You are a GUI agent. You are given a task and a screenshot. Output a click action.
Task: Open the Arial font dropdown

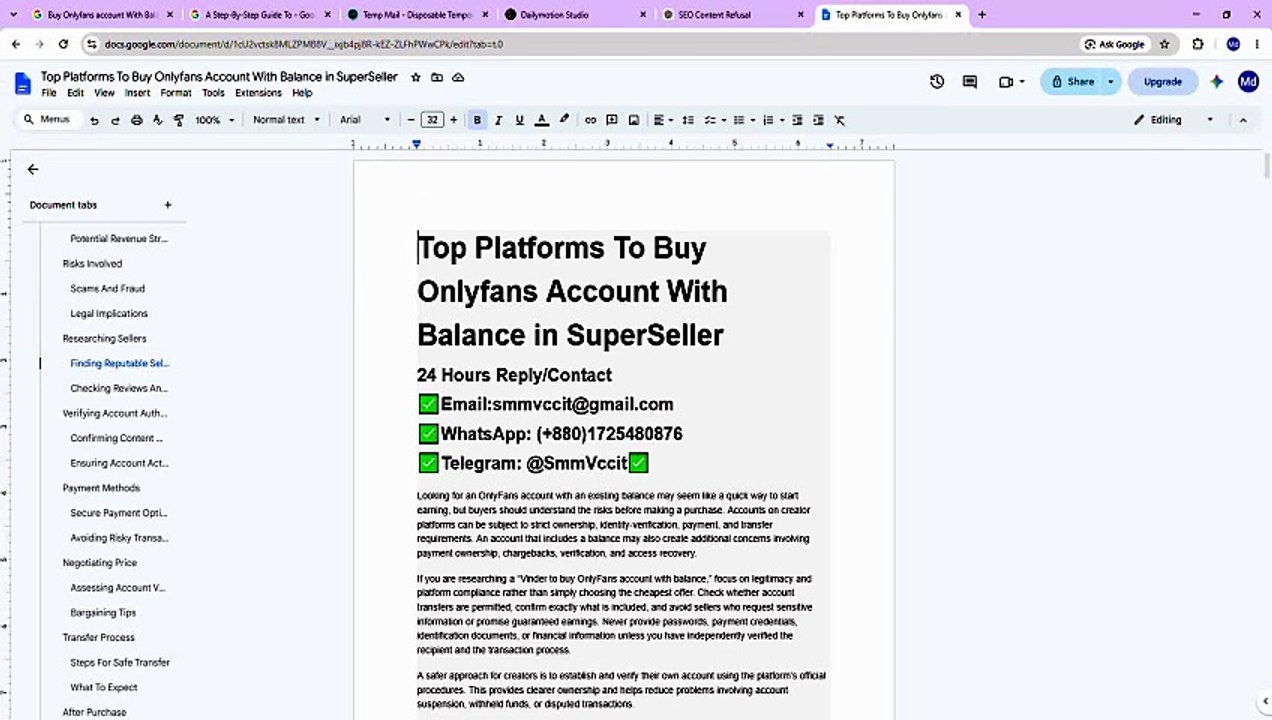[x=365, y=120]
